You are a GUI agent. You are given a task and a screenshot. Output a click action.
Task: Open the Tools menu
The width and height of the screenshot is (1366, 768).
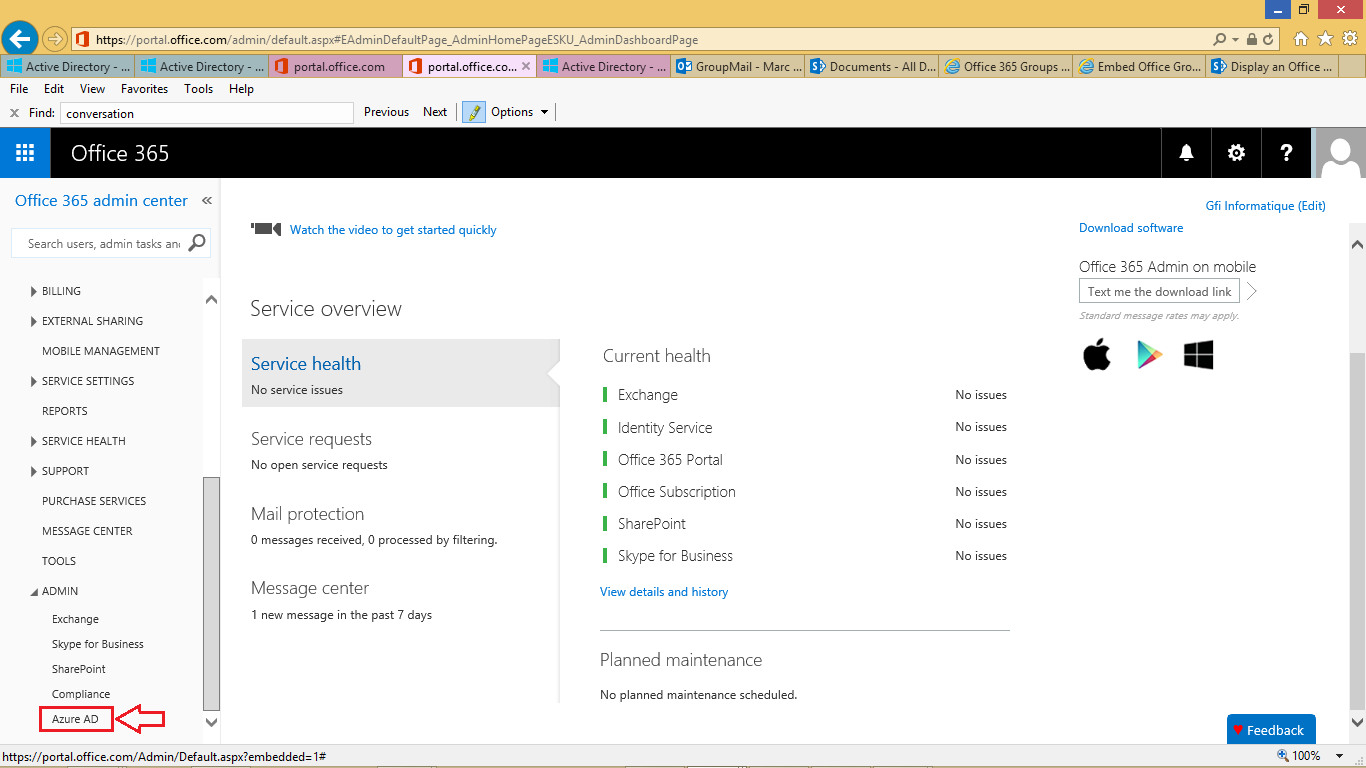click(198, 89)
